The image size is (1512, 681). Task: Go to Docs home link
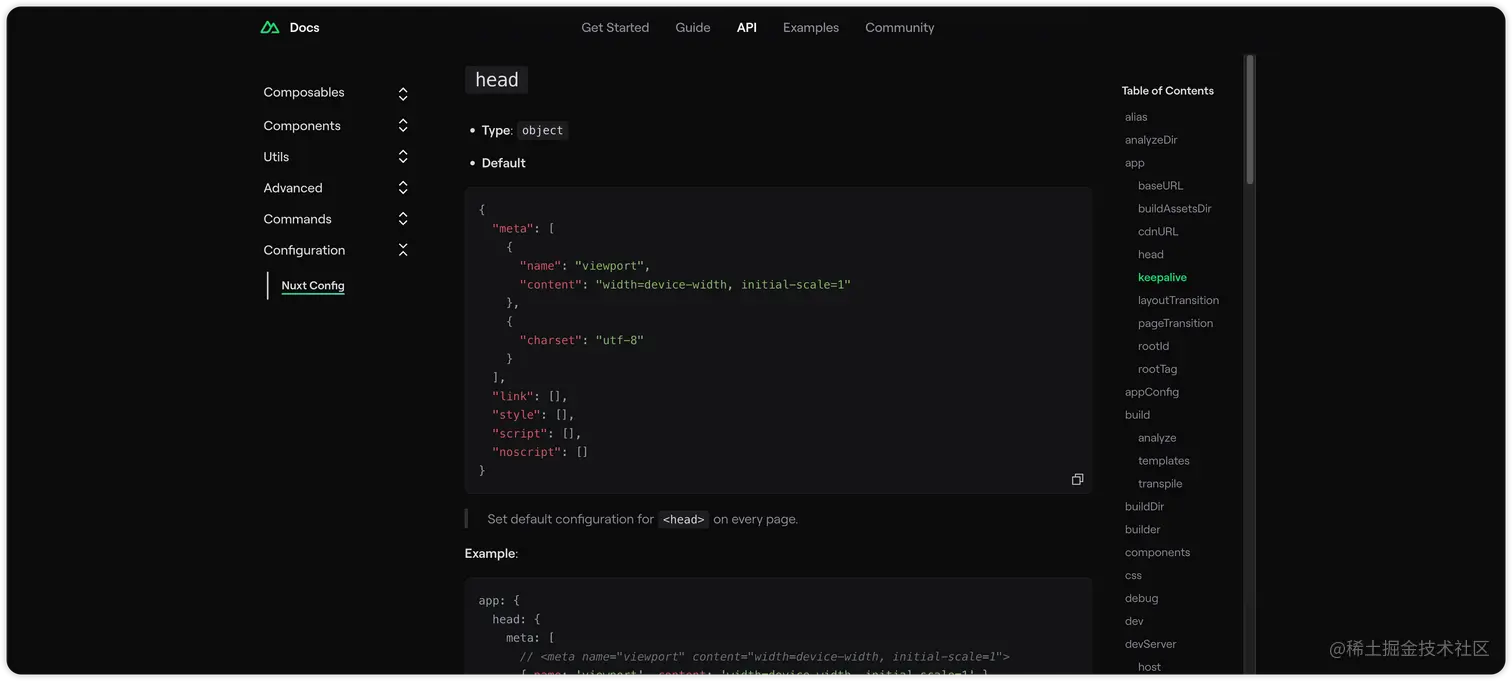[x=304, y=28]
